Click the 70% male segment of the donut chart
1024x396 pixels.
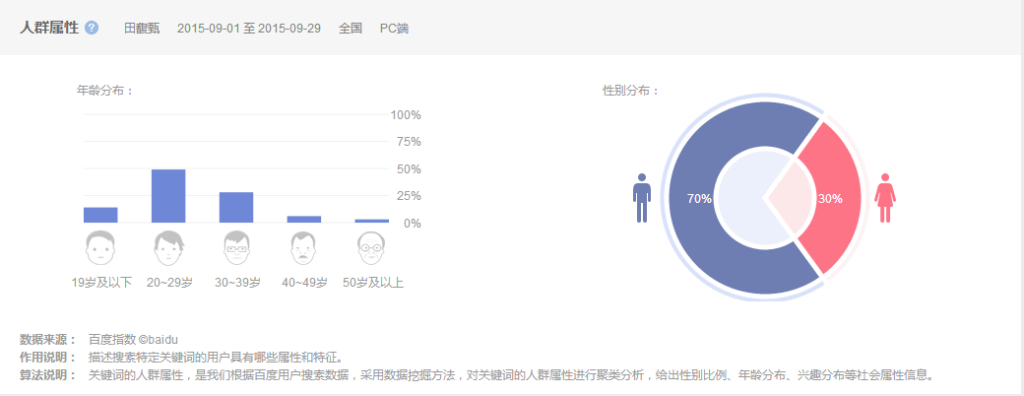(x=699, y=199)
